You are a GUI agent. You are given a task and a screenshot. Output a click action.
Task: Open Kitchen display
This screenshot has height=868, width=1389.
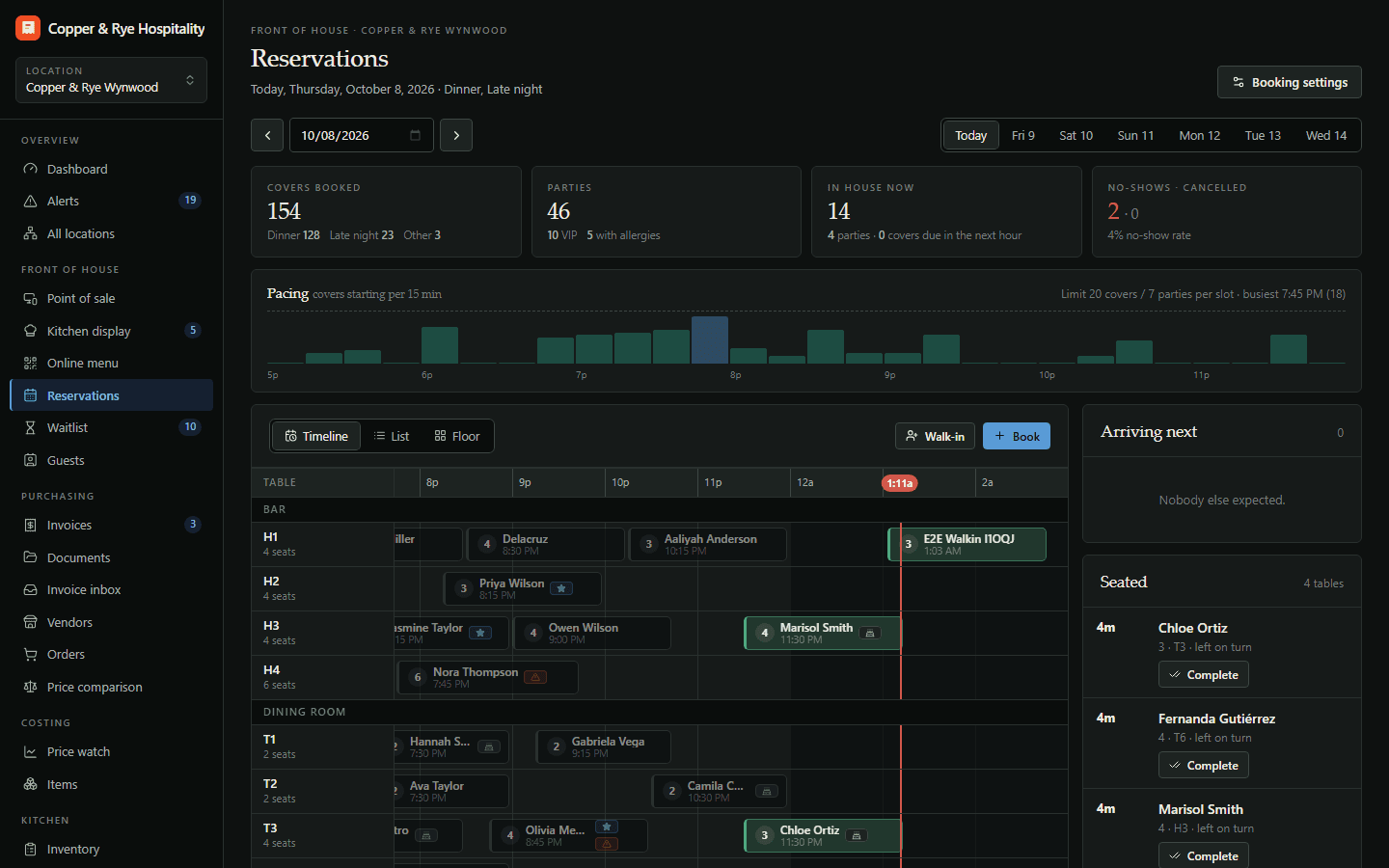tap(111, 331)
